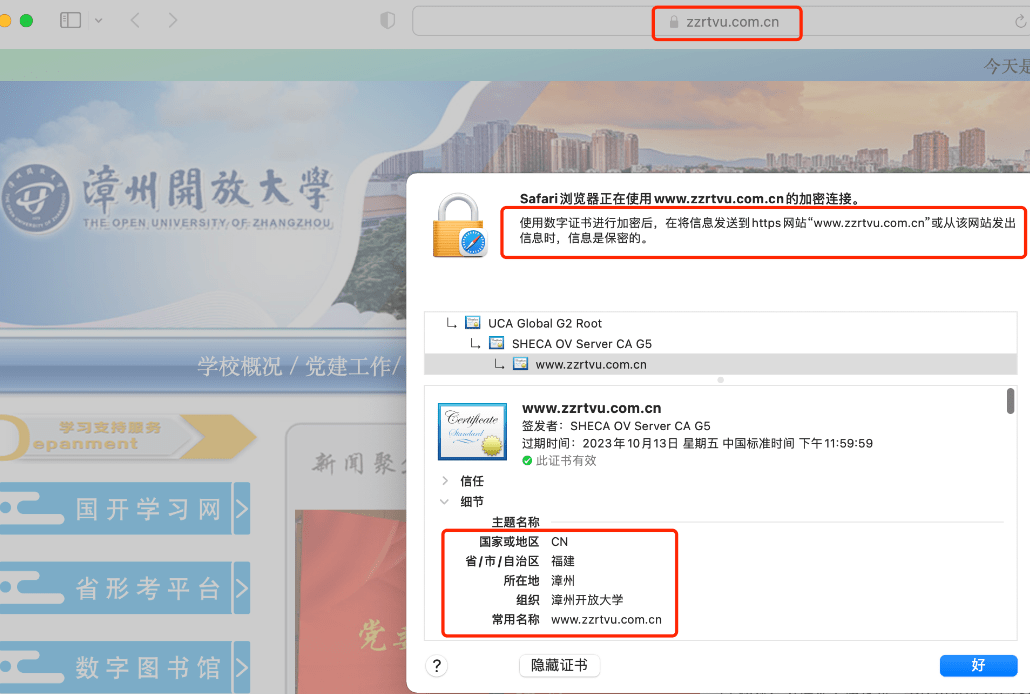Click the 漳州开放大学 organization value

click(x=587, y=600)
